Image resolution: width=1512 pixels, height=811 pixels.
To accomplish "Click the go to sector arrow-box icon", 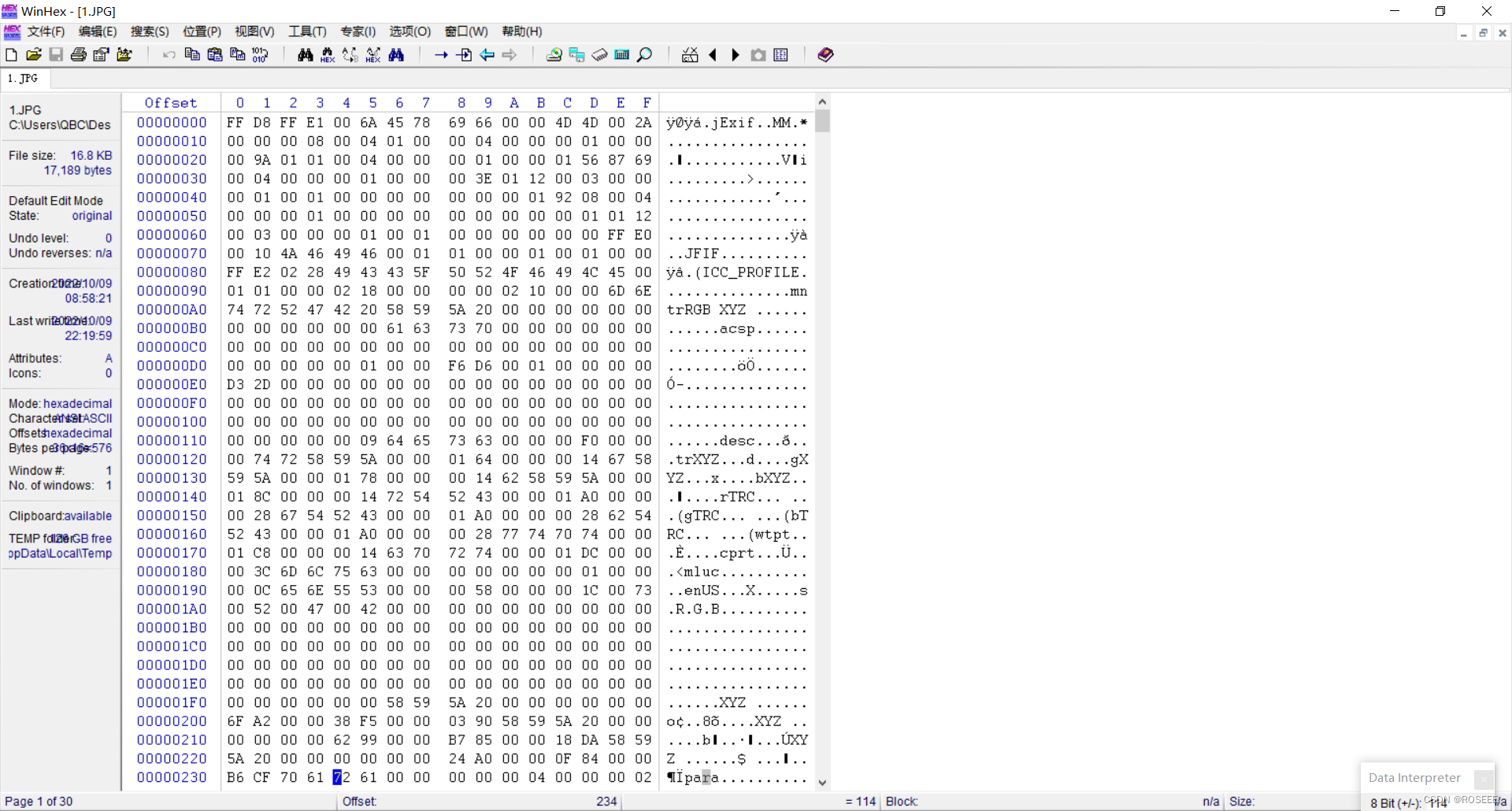I will pyautogui.click(x=465, y=54).
